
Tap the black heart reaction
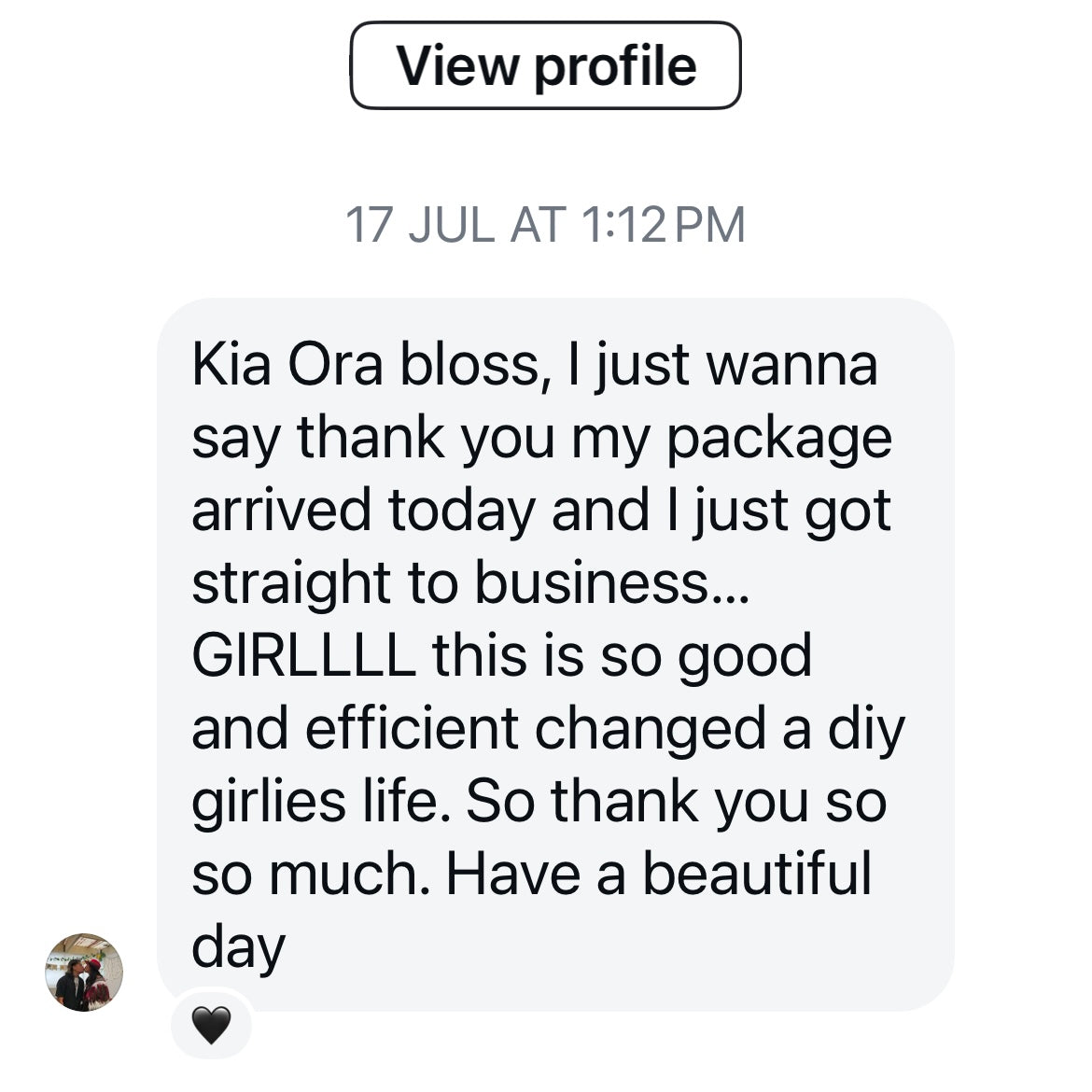click(211, 1026)
